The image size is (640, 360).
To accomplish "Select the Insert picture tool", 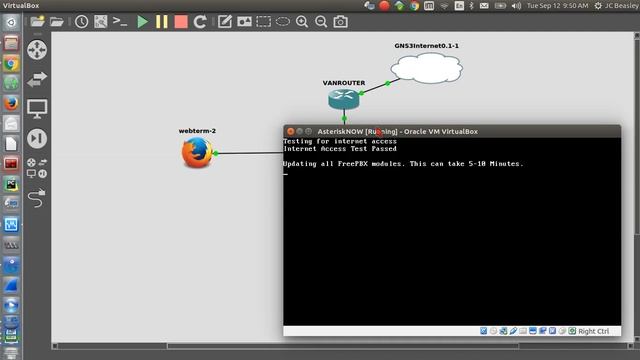I will tap(244, 22).
